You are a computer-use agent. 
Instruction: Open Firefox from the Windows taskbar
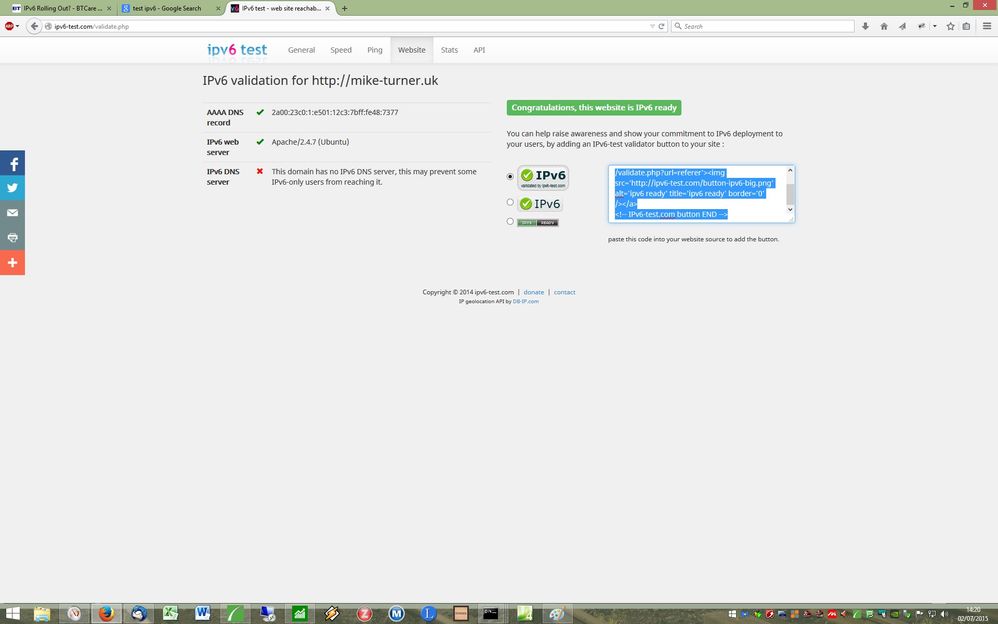[106, 613]
